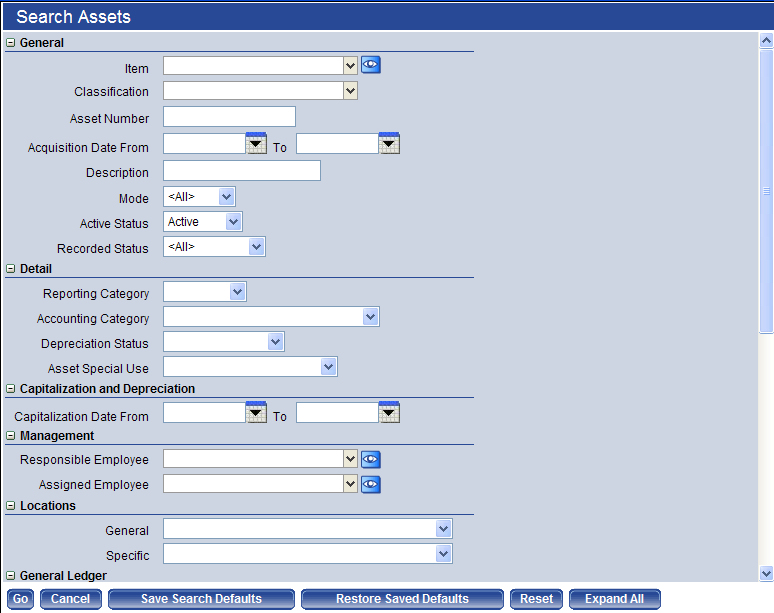
Task: Open Acquisition Date From calendar picker
Action: pos(256,144)
